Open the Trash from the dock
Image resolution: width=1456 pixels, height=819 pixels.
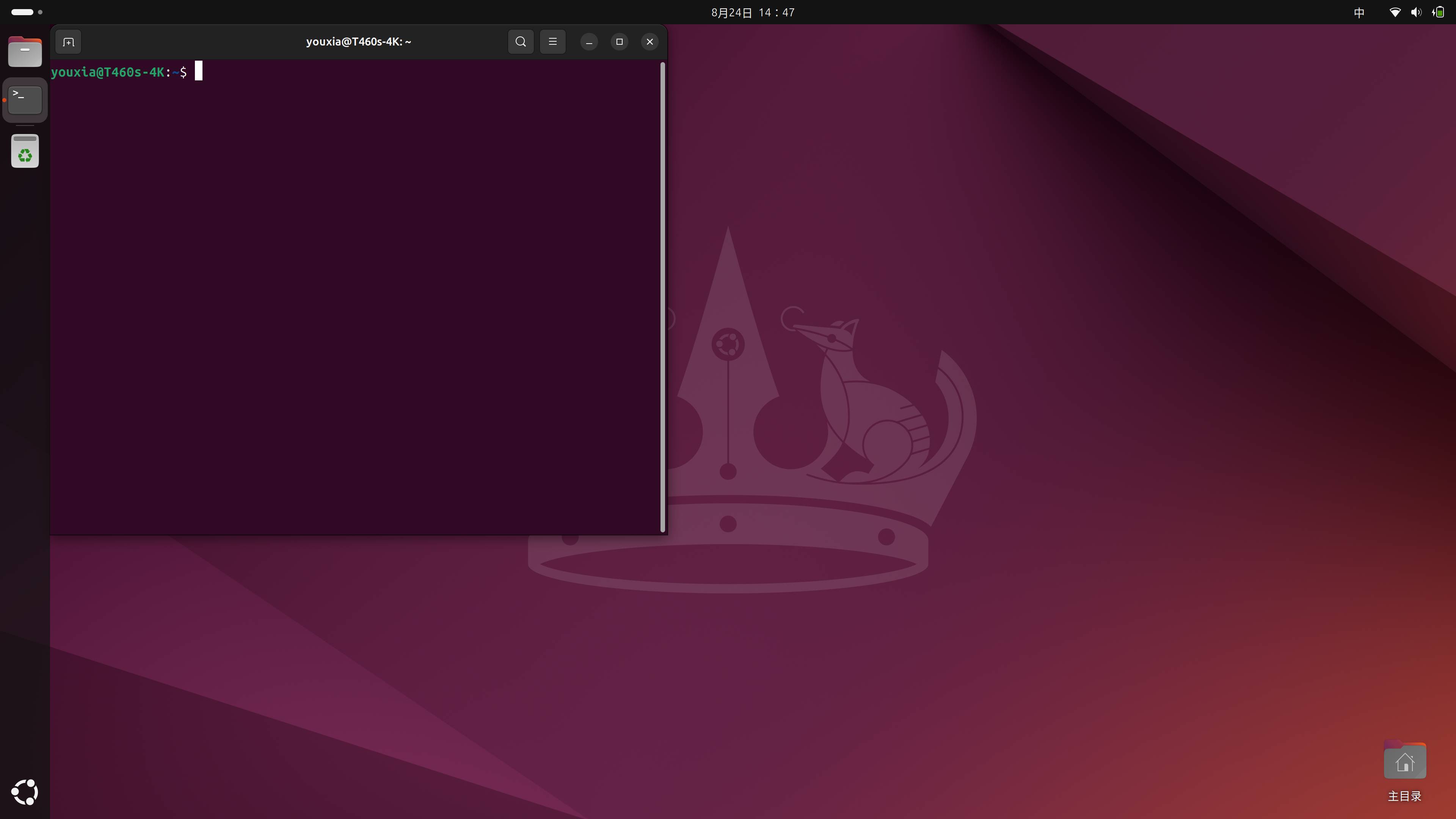pyautogui.click(x=25, y=151)
